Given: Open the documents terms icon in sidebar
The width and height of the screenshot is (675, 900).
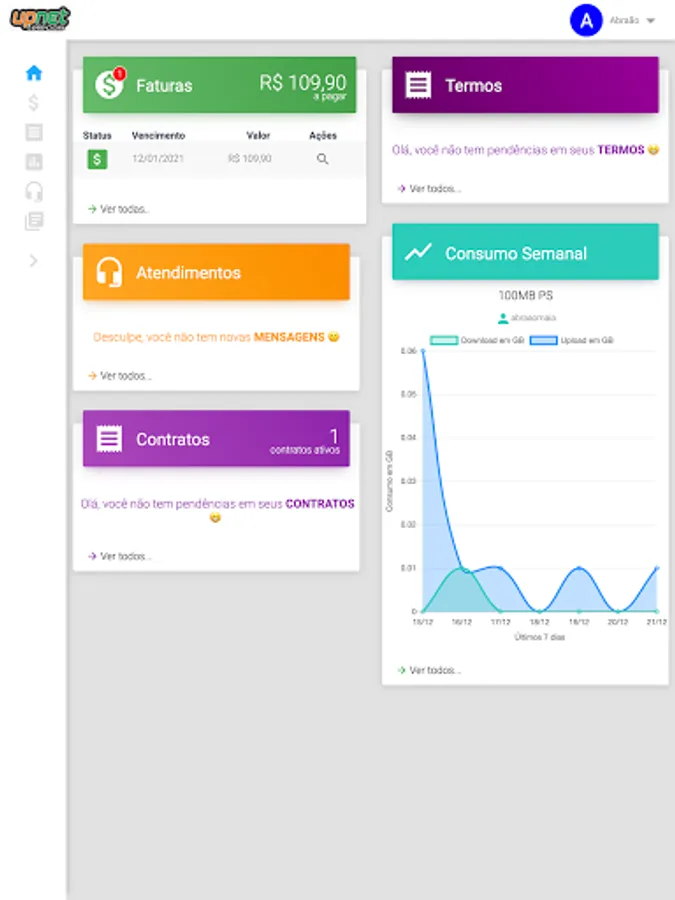Looking at the screenshot, I should 34,221.
